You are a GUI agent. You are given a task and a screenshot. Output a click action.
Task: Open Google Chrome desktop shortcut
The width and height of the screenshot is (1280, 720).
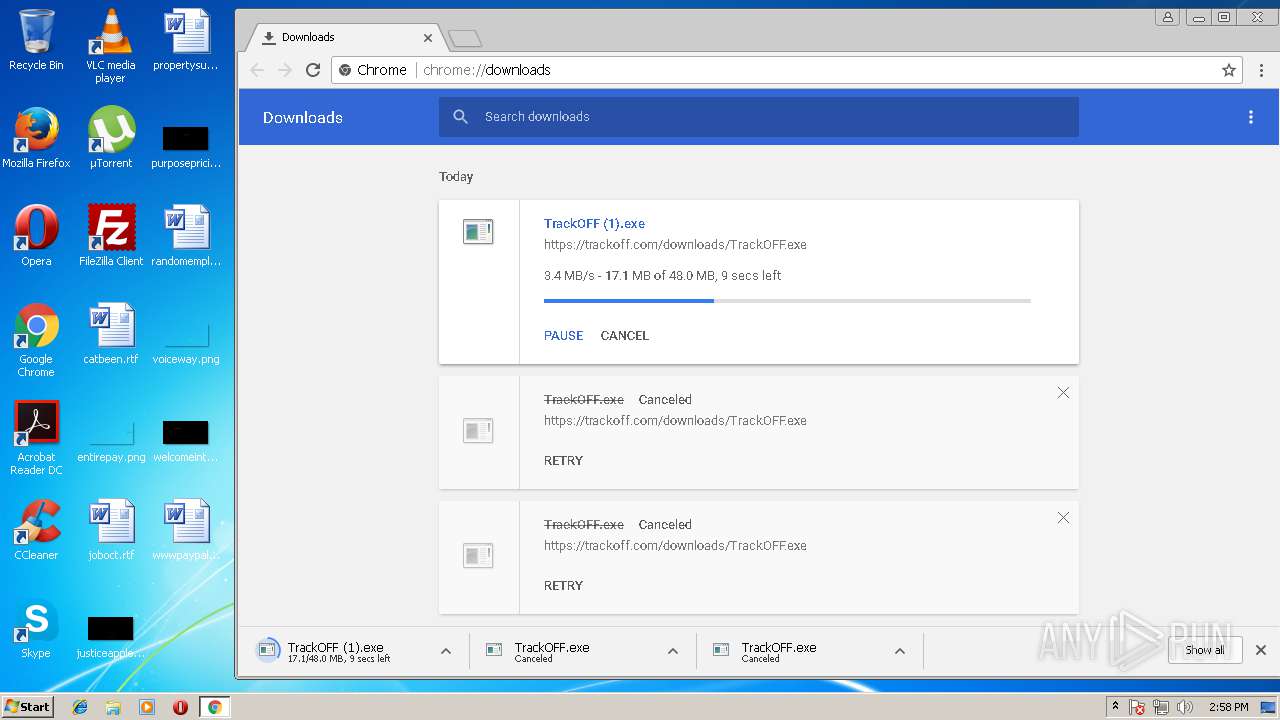click(x=36, y=340)
